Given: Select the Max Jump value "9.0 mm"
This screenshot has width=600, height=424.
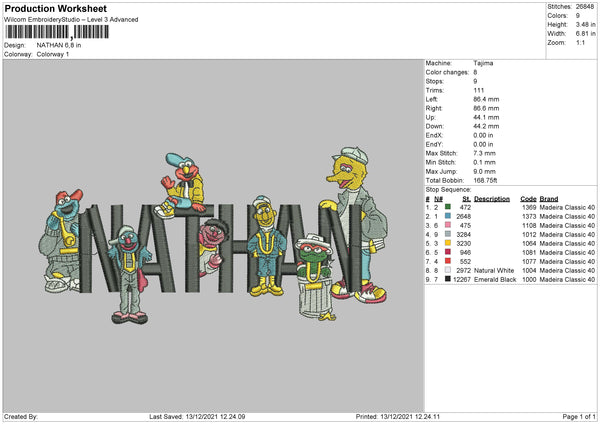Looking at the screenshot, I should 484,171.
